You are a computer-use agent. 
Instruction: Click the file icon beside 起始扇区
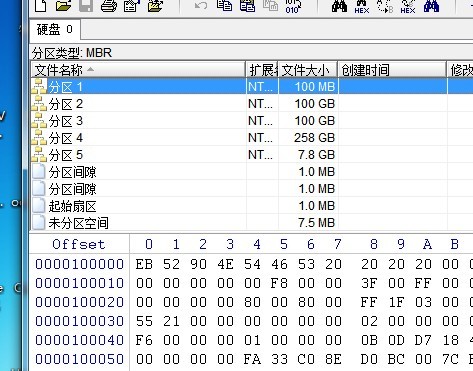39,206
